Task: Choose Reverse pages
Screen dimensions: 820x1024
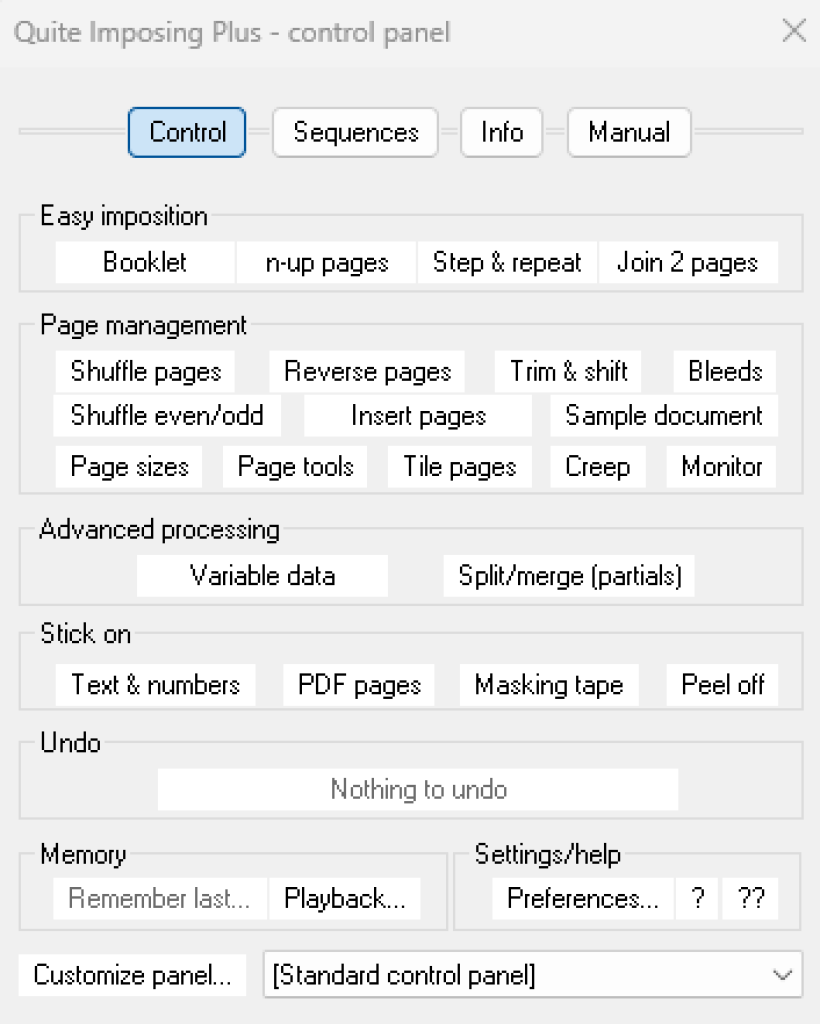Action: (367, 372)
